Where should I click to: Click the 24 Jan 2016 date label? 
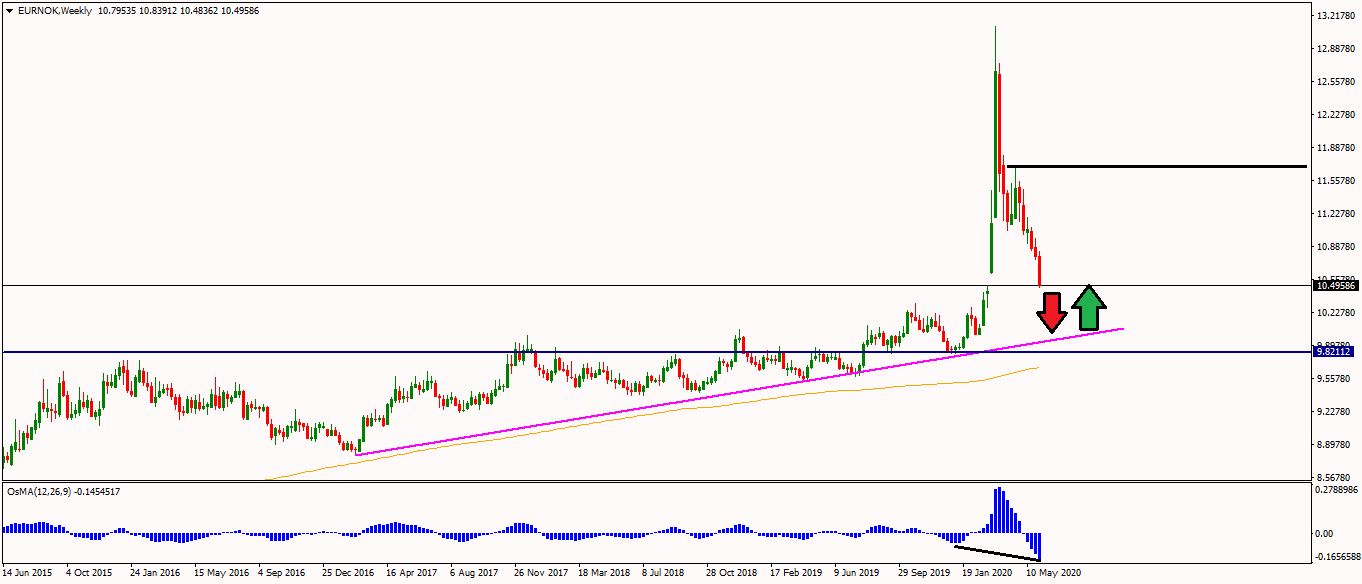click(155, 574)
